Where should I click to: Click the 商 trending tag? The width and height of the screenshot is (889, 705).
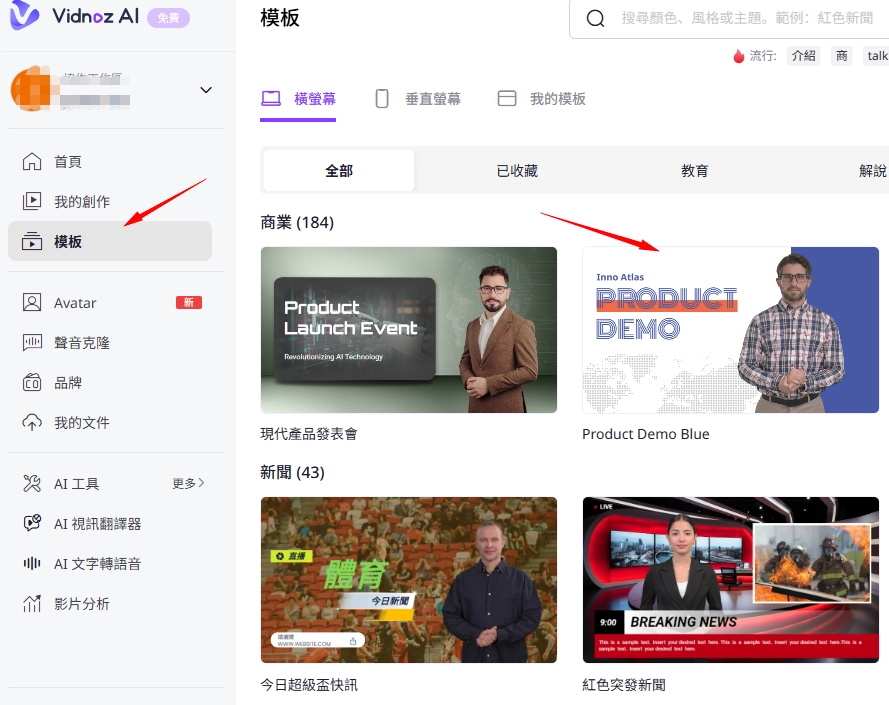click(x=842, y=56)
